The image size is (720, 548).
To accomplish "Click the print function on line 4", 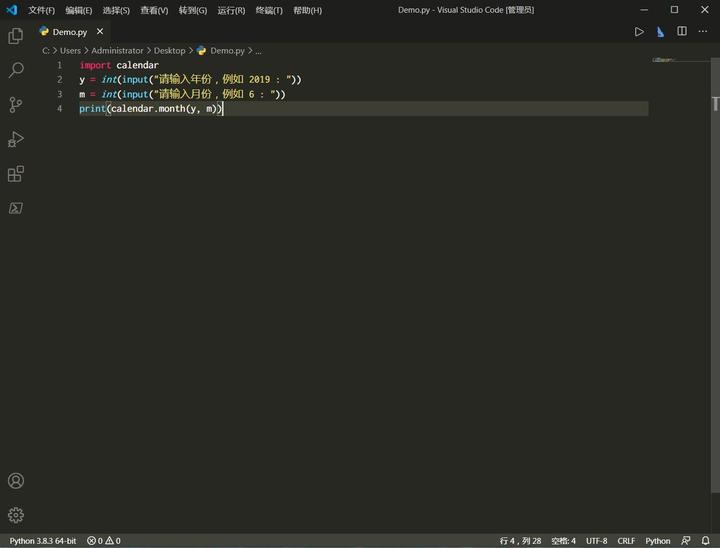I will click(x=92, y=108).
